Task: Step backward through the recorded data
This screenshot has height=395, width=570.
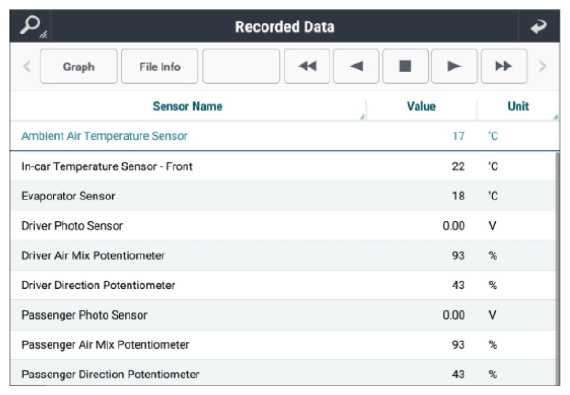Action: (x=356, y=66)
